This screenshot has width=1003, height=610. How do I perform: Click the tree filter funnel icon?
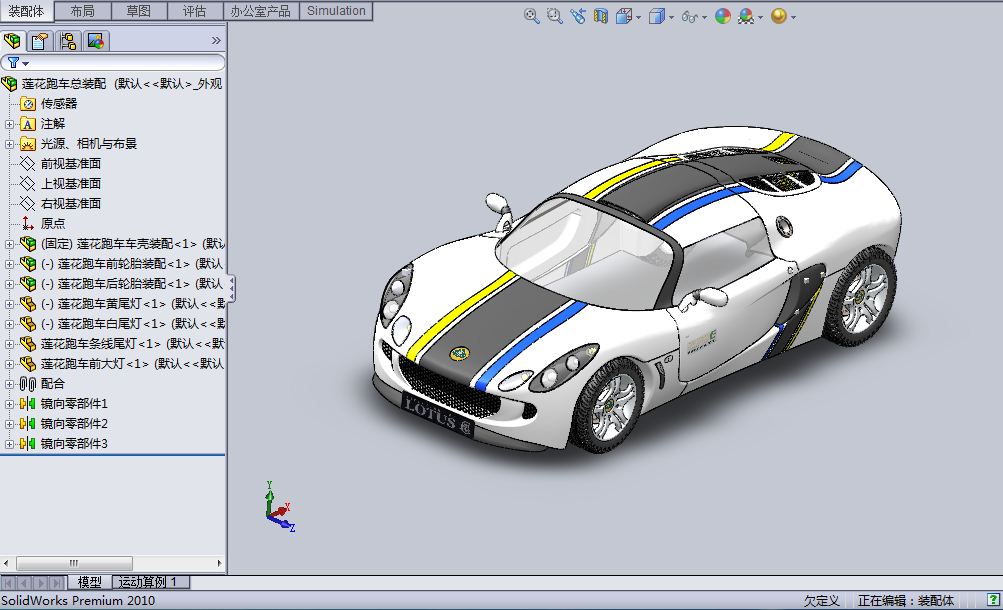click(13, 63)
